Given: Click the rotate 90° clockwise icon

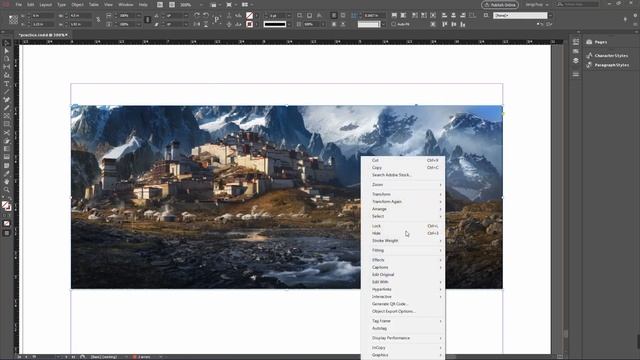Looking at the screenshot, I should tap(197, 15).
